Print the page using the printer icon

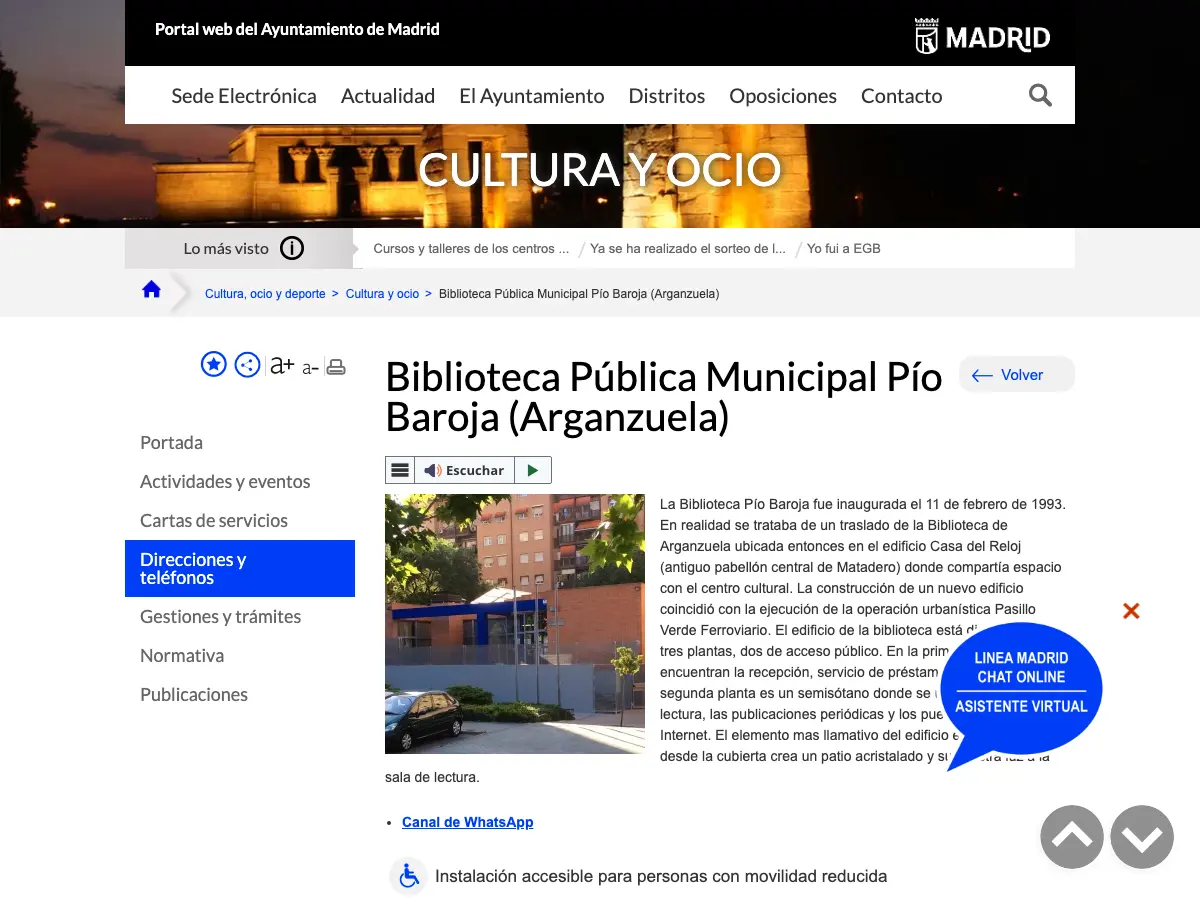coord(336,367)
